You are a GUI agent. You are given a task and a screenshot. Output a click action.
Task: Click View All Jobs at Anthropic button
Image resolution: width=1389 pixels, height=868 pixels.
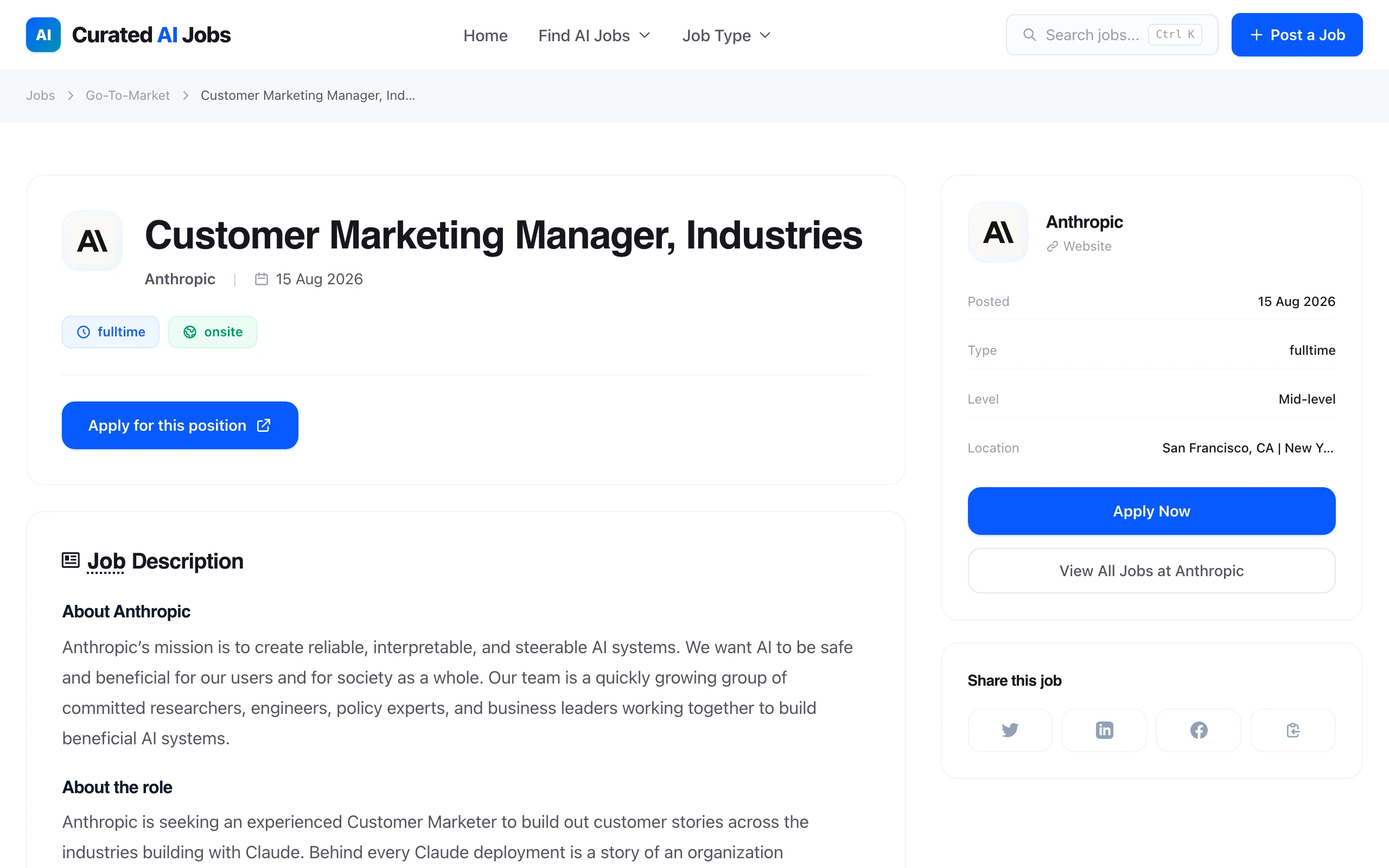pos(1151,571)
